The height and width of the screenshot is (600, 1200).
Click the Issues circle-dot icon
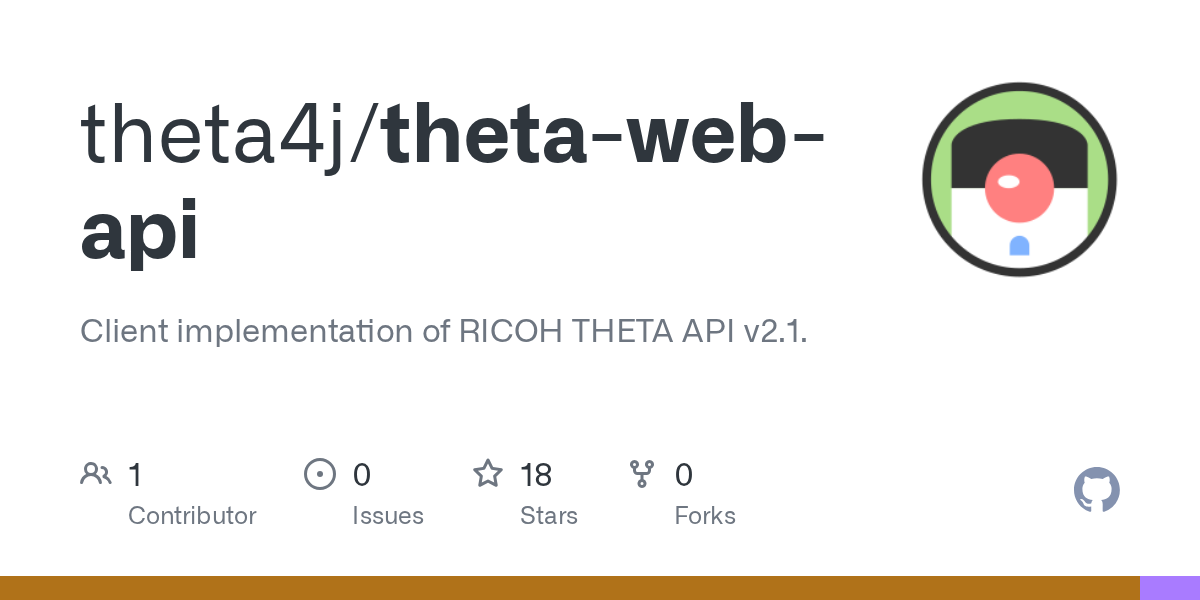pos(319,474)
